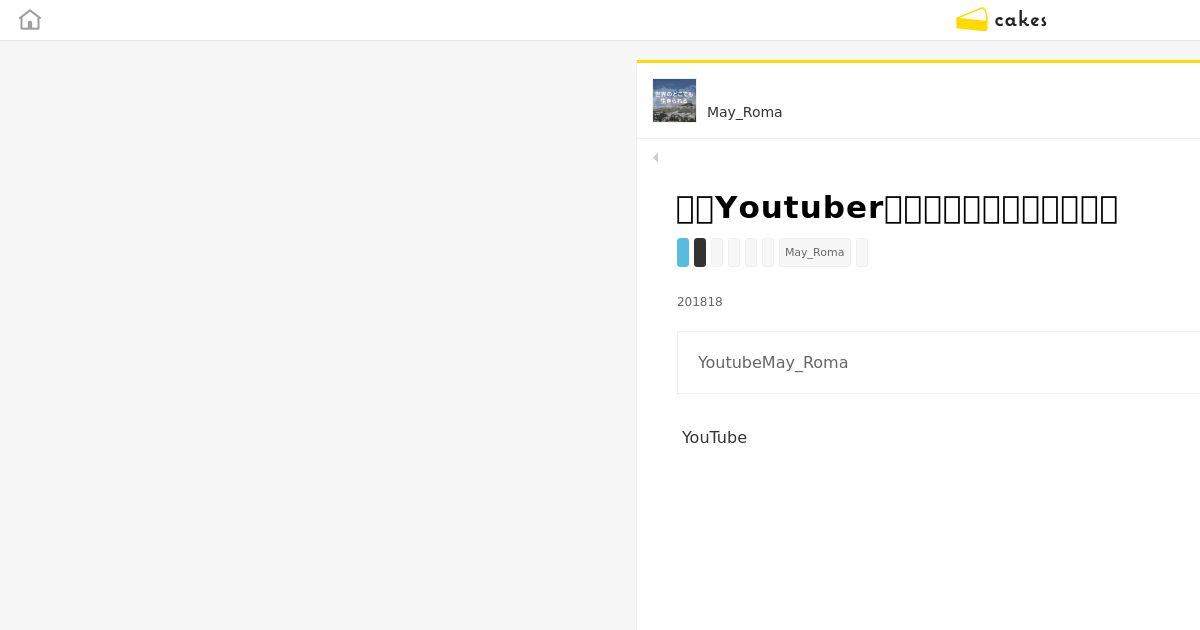
Task: Open May_Roma author avatar thumbnail
Action: (674, 100)
